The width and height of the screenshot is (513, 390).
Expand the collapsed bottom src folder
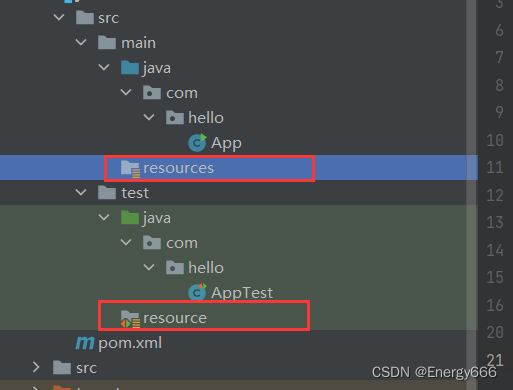click(x=36, y=367)
